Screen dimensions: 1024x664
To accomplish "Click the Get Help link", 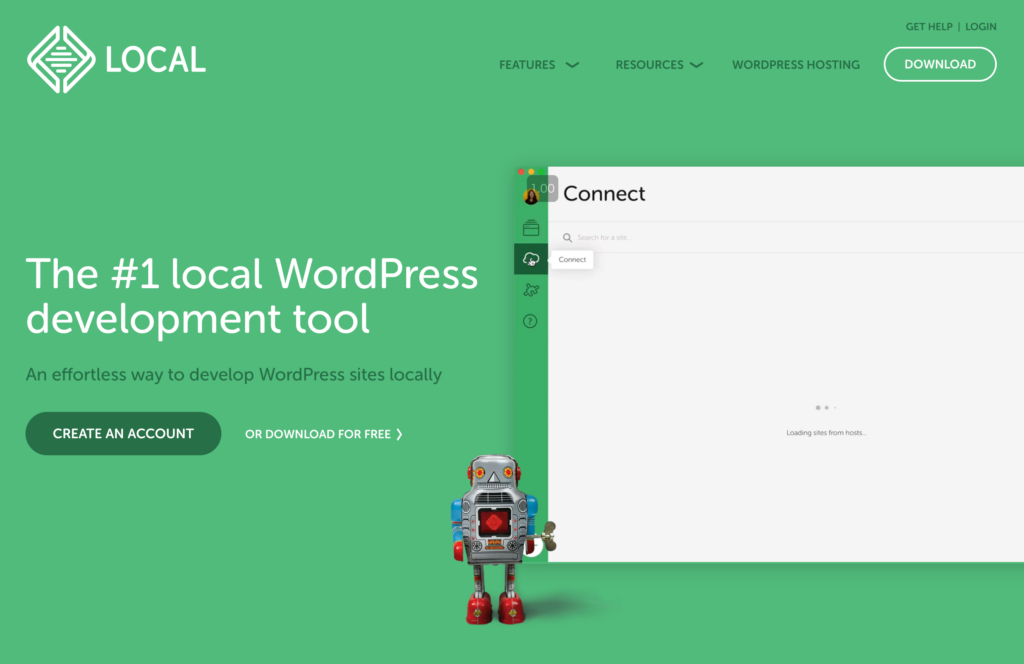I will [x=929, y=27].
